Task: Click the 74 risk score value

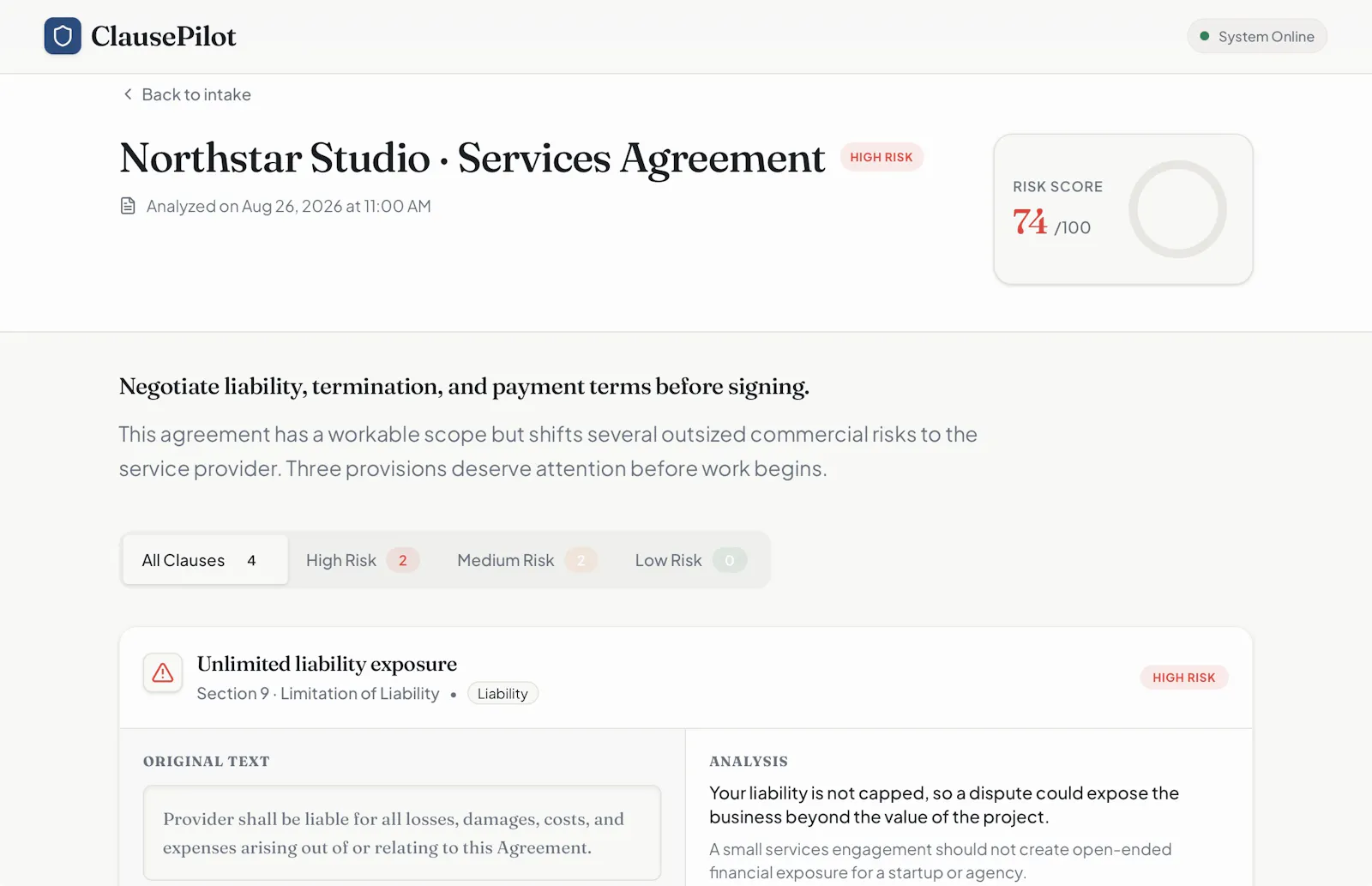Action: point(1030,222)
